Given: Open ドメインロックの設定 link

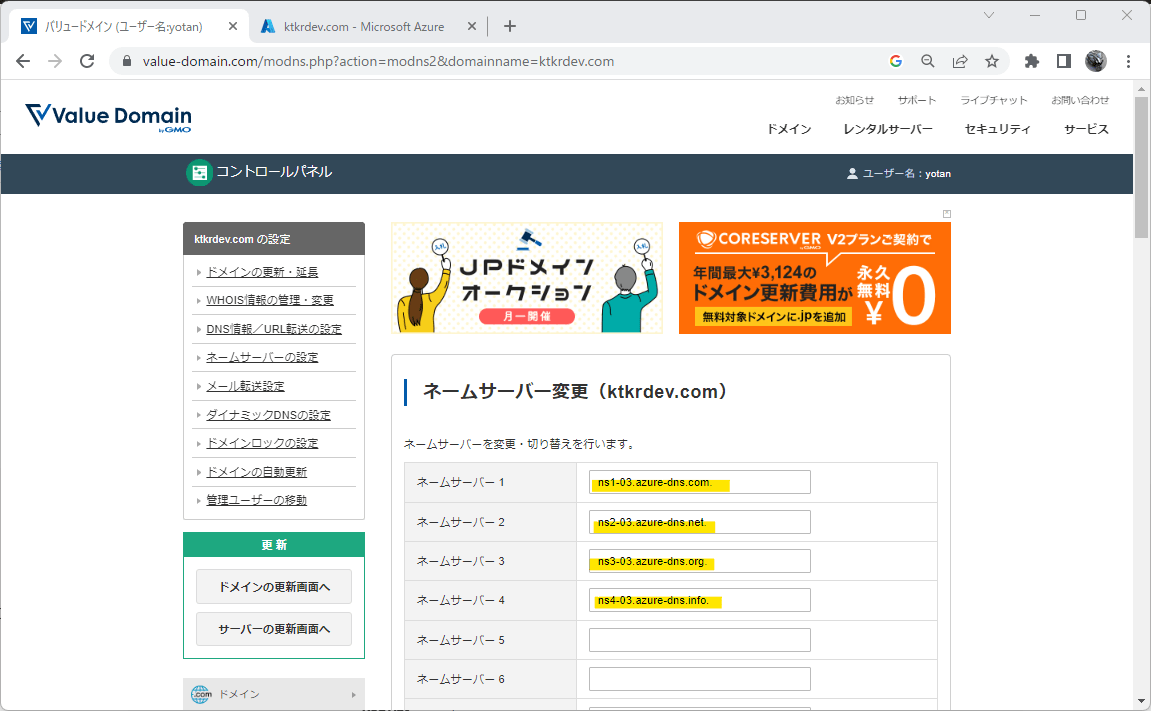Looking at the screenshot, I should tap(262, 443).
